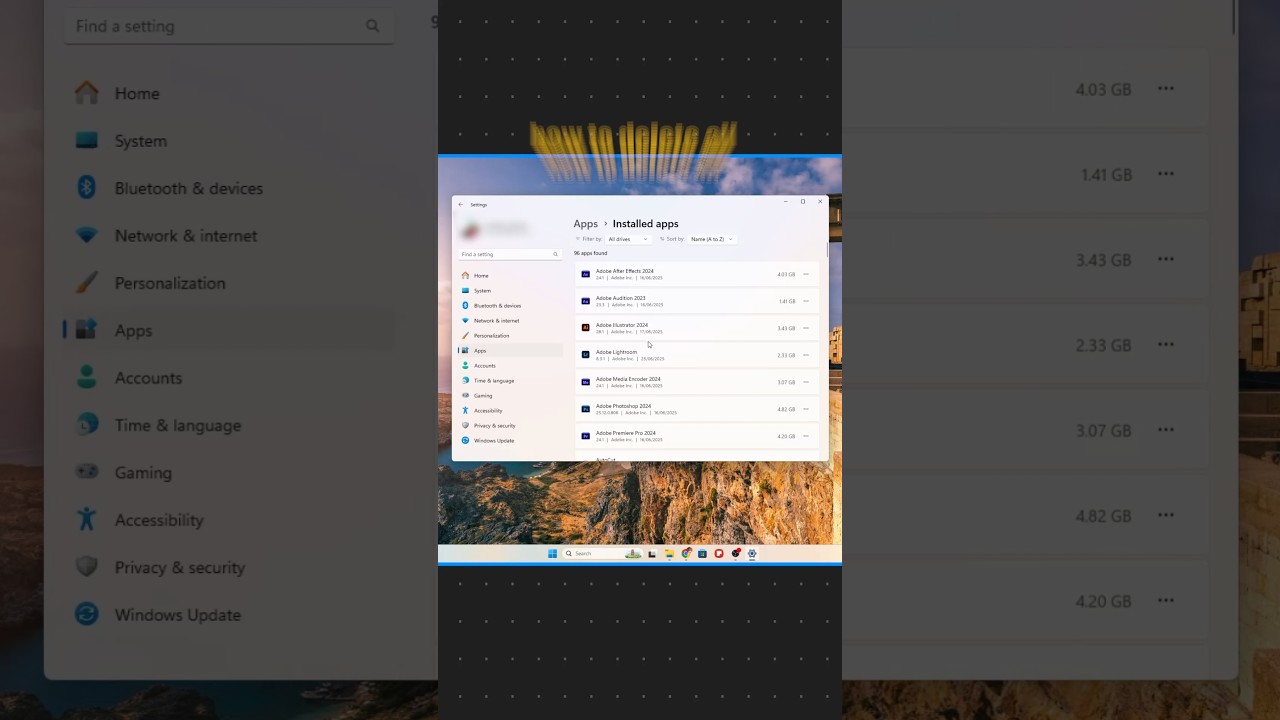This screenshot has height=720, width=1280.
Task: Click the Adobe Illustrator 2024 app icon
Action: pos(586,328)
